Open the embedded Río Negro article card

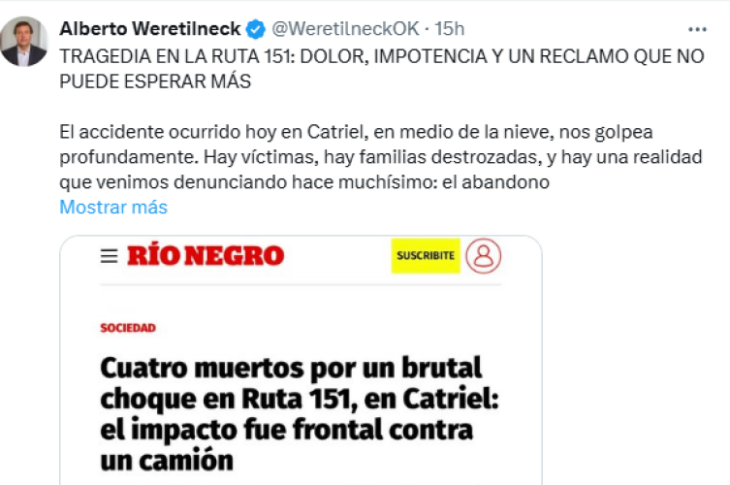click(x=301, y=360)
